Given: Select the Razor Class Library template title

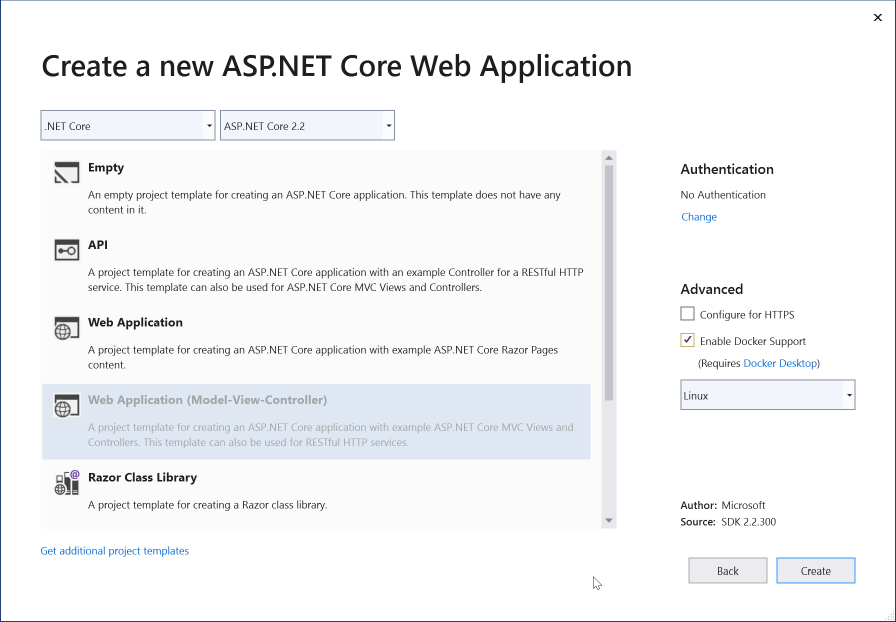Looking at the screenshot, I should 142,477.
